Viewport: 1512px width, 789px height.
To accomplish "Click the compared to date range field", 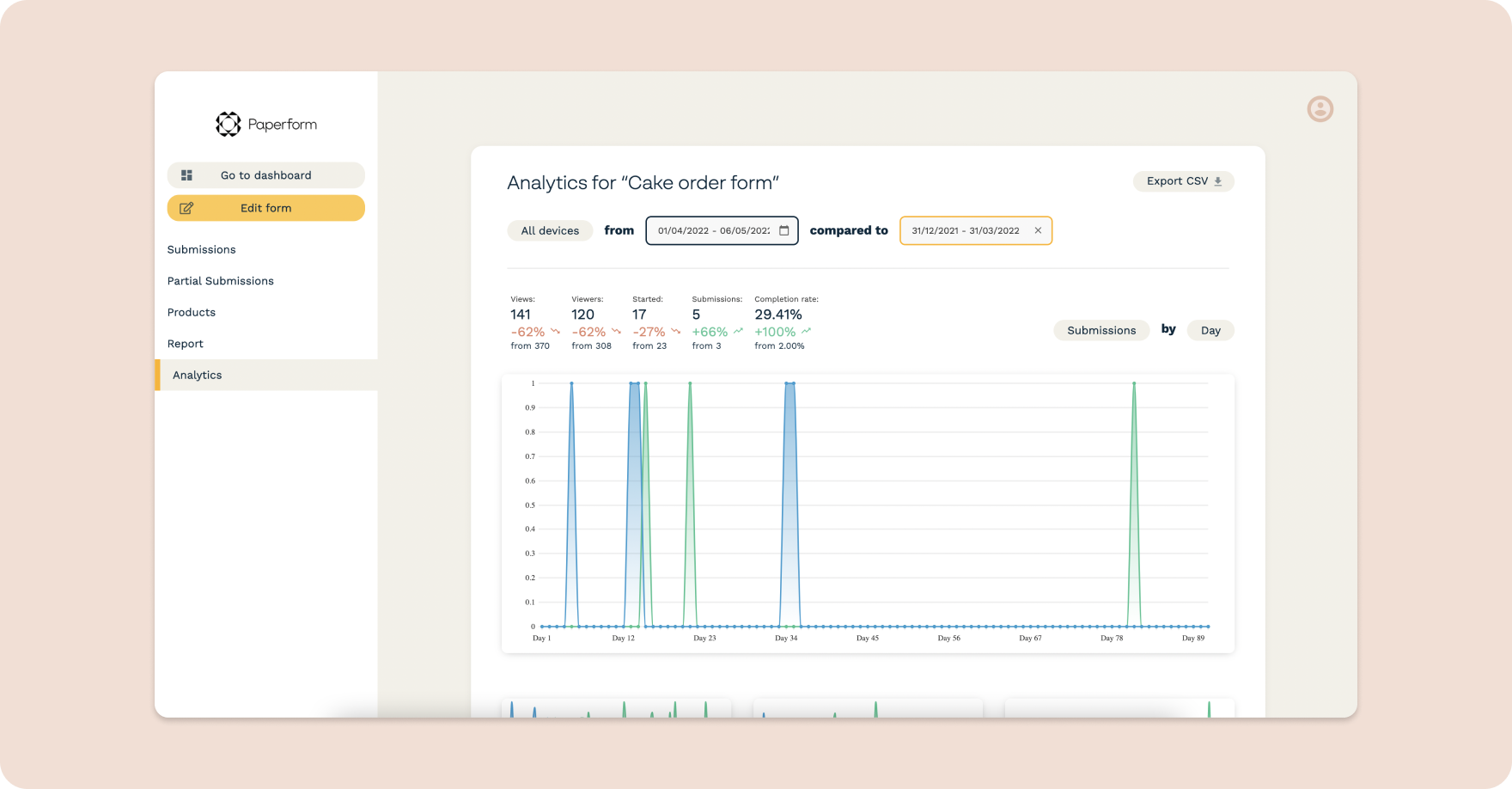I will pyautogui.click(x=965, y=230).
